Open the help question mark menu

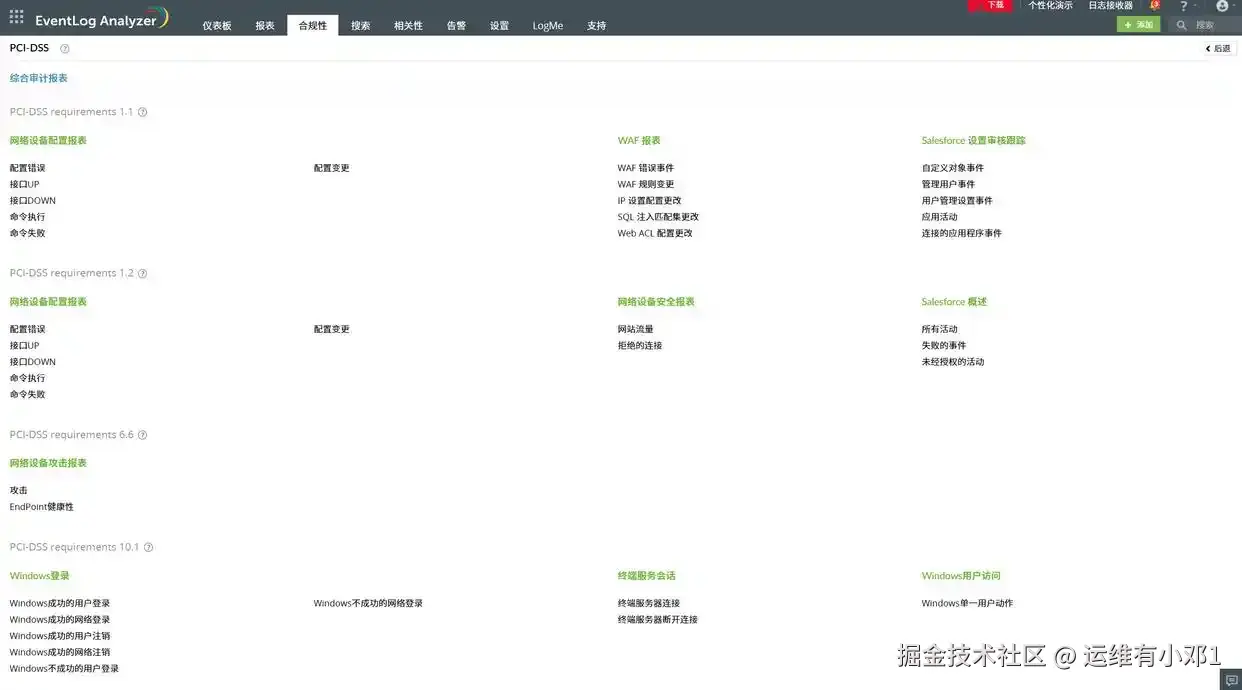click(1184, 6)
